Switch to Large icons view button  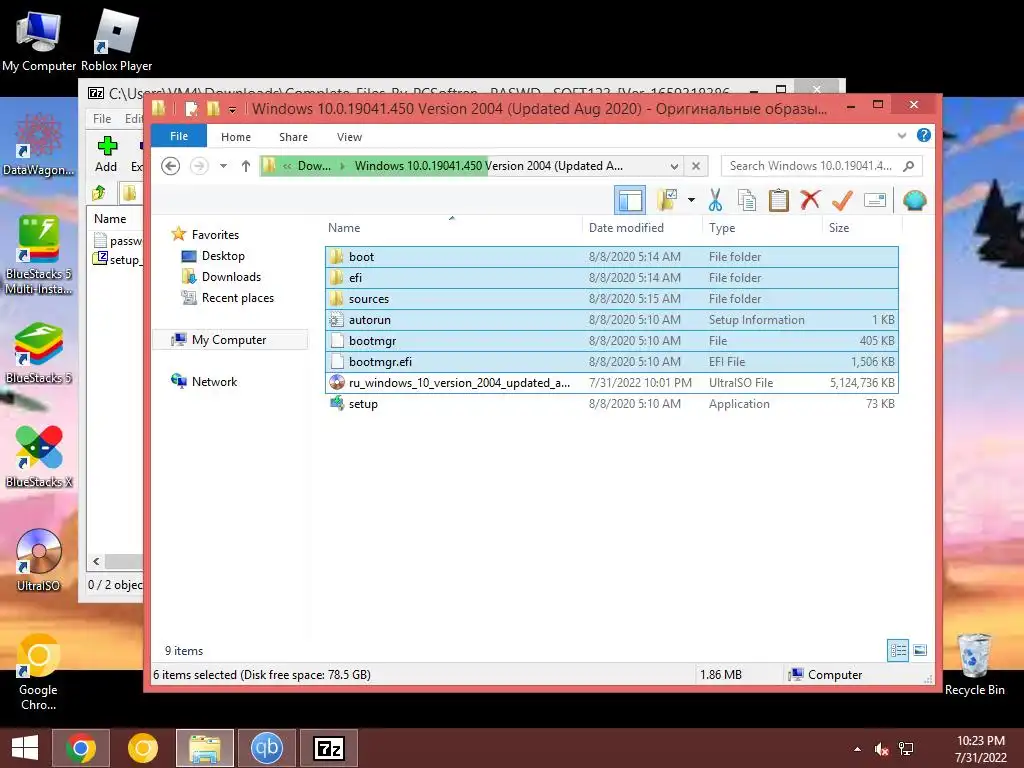920,650
